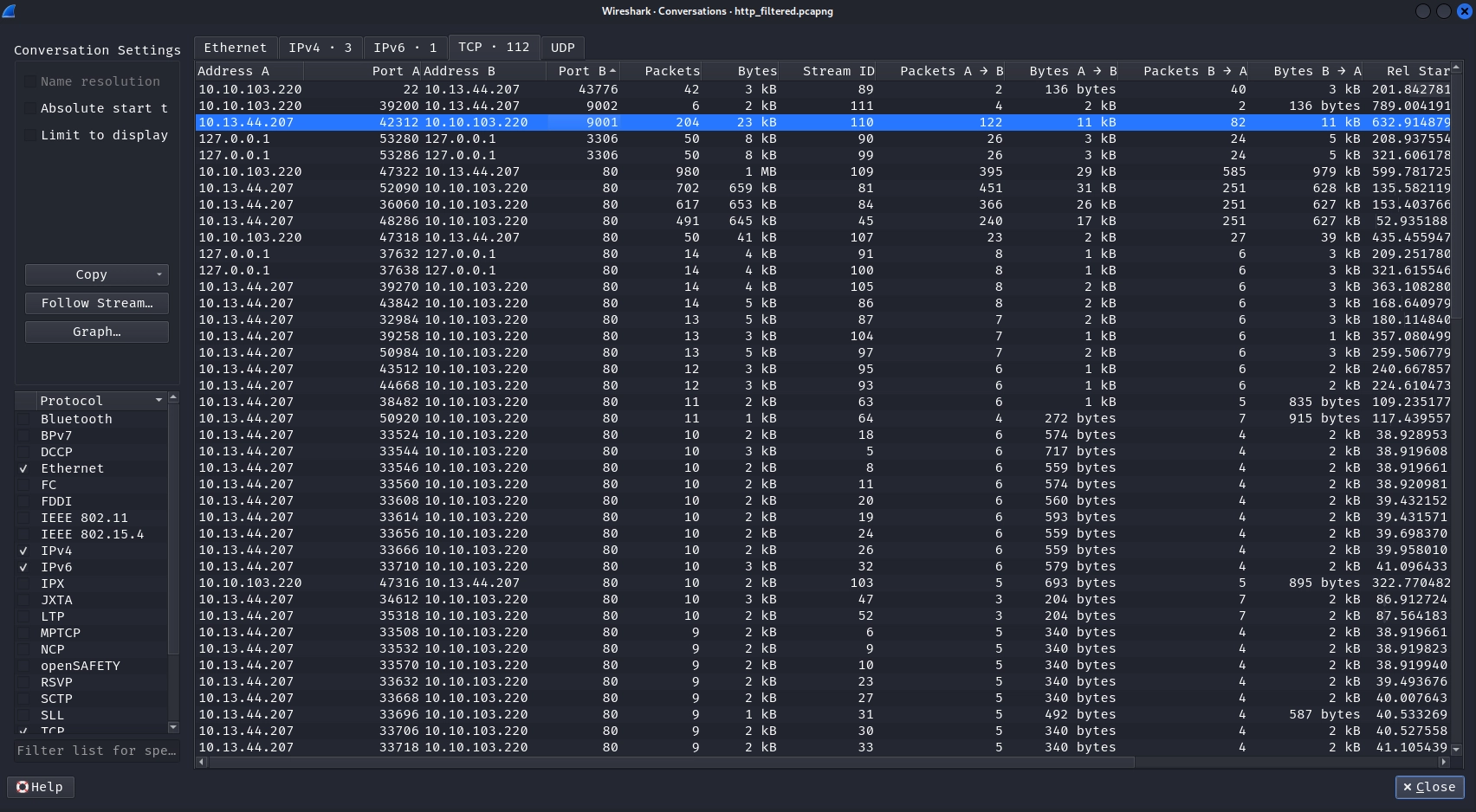
Task: Enable the Name resolution checkbox
Action: point(31,81)
